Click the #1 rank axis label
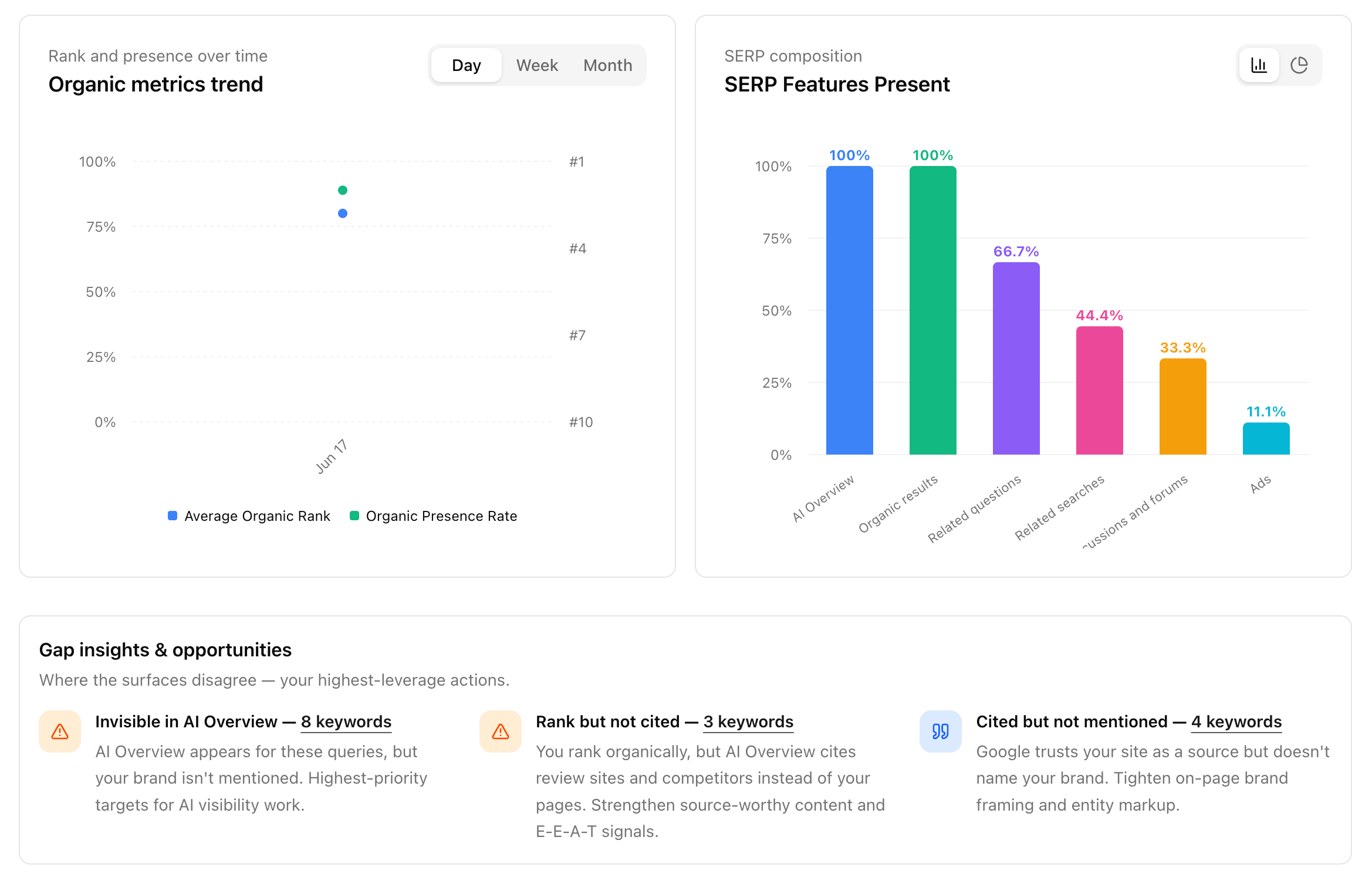Screen dimensions: 1372x881 point(577,162)
